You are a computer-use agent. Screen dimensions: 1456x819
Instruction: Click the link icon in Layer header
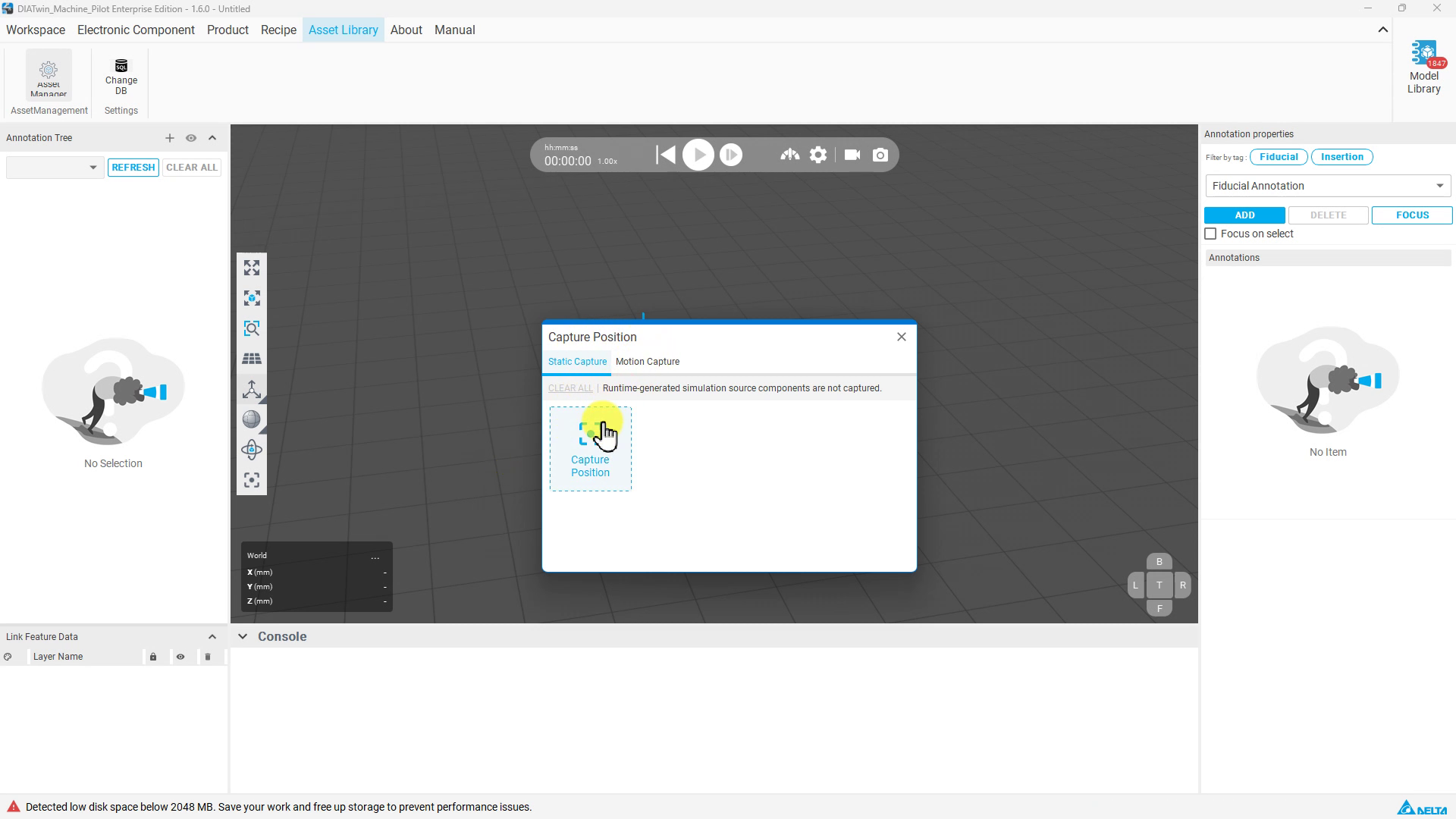pos(8,657)
